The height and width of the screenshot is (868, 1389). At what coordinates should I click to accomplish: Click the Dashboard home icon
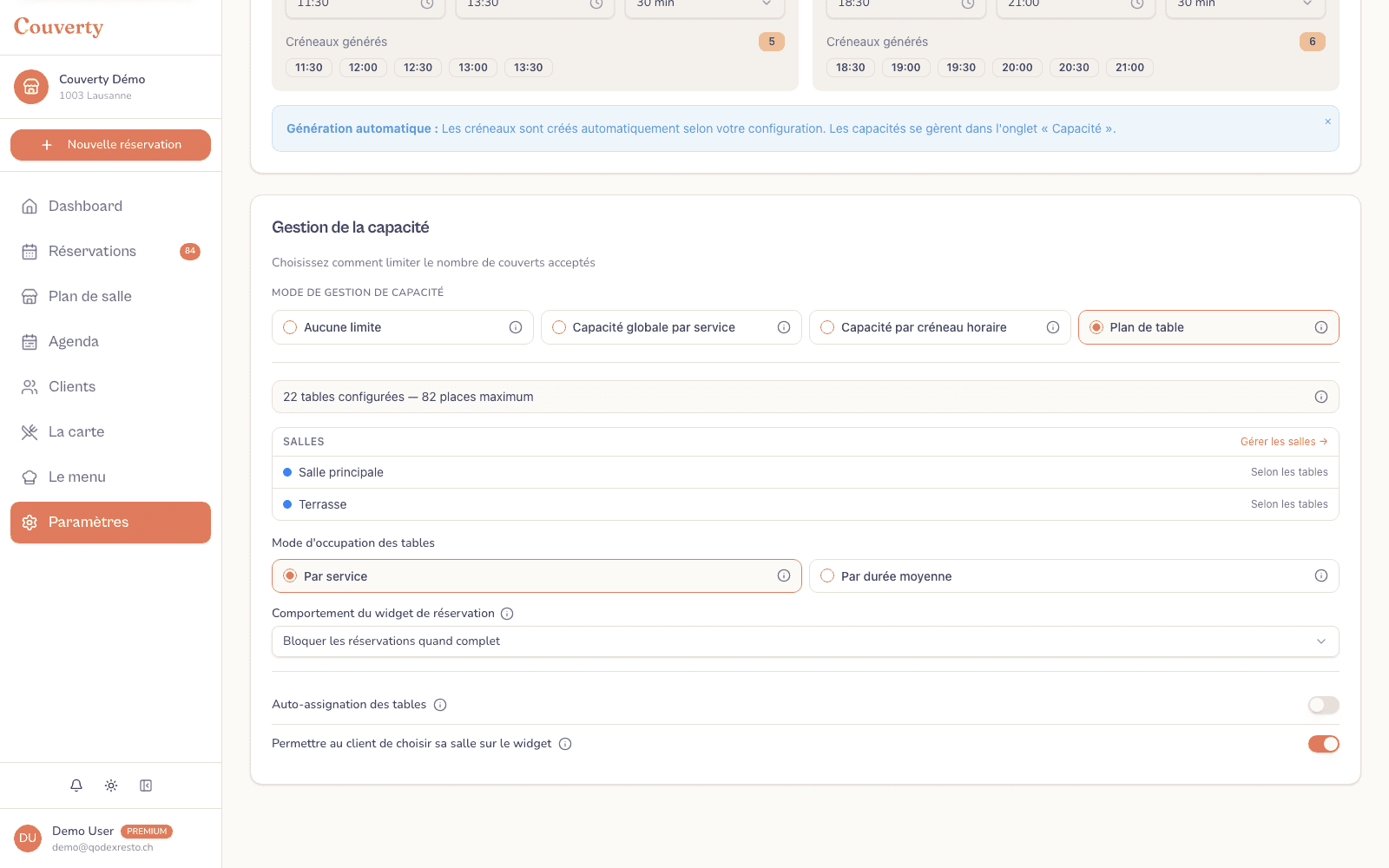[x=30, y=207]
